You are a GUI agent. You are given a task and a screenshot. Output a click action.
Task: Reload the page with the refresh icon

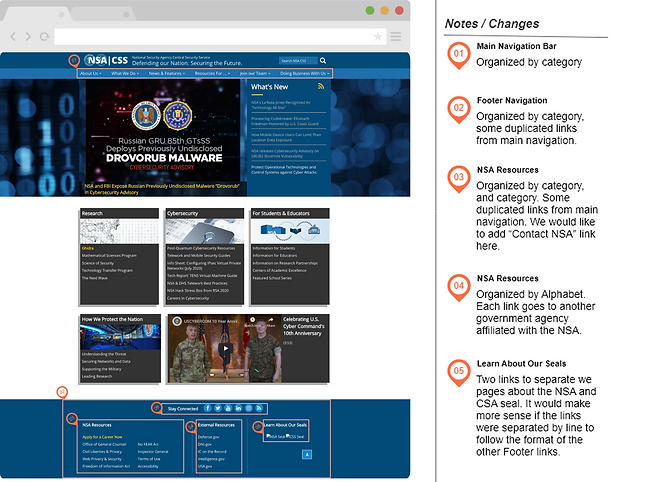coord(44,37)
